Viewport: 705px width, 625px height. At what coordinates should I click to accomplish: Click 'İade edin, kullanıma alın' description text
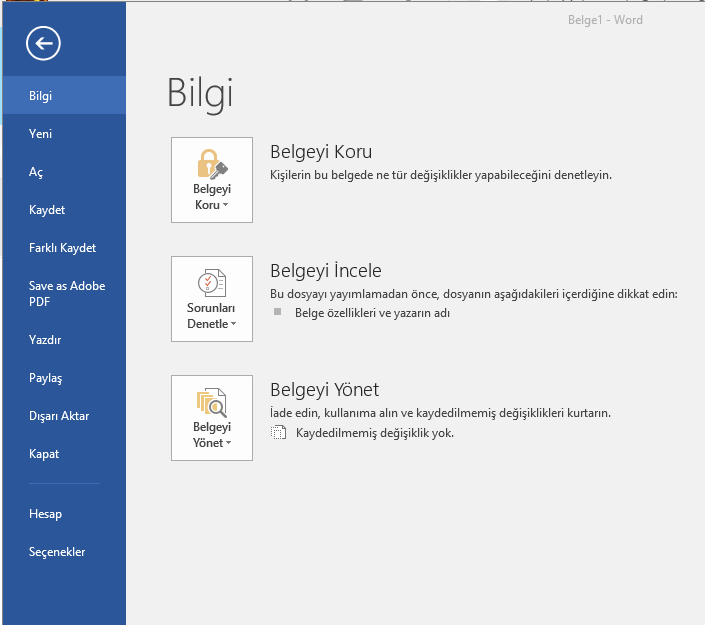point(440,413)
